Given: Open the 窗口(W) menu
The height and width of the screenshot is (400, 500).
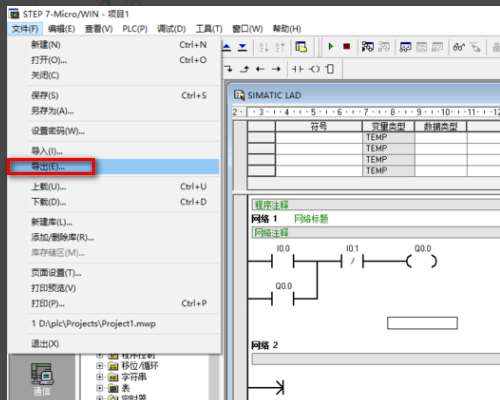Looking at the screenshot, I should coord(247,29).
